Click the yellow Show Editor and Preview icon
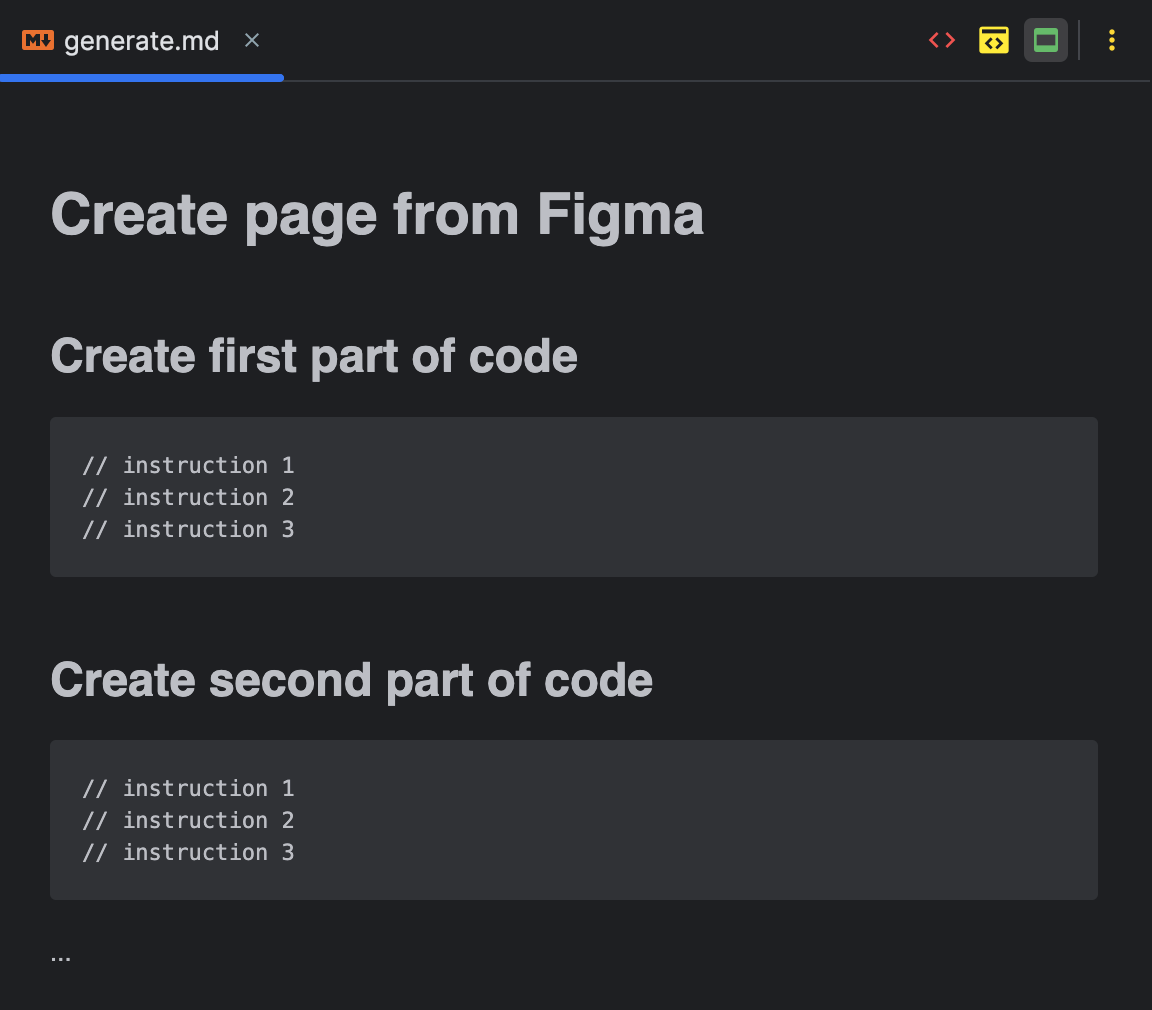This screenshot has height=1010, width=1152. point(993,40)
